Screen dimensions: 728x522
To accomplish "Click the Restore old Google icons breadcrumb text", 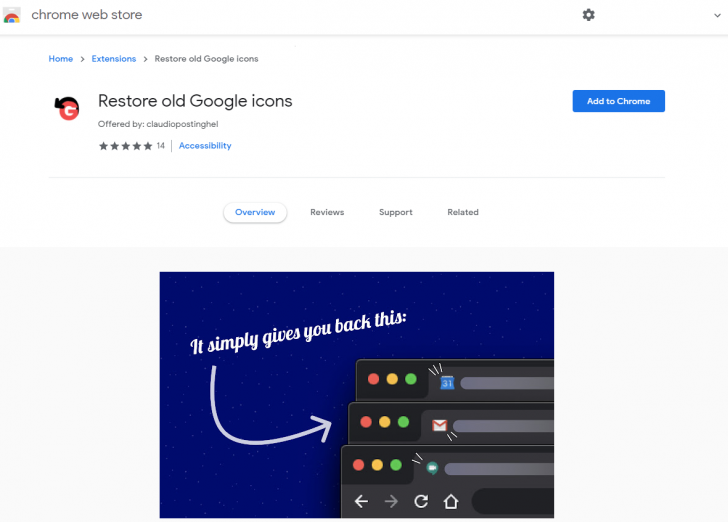I will tap(206, 59).
